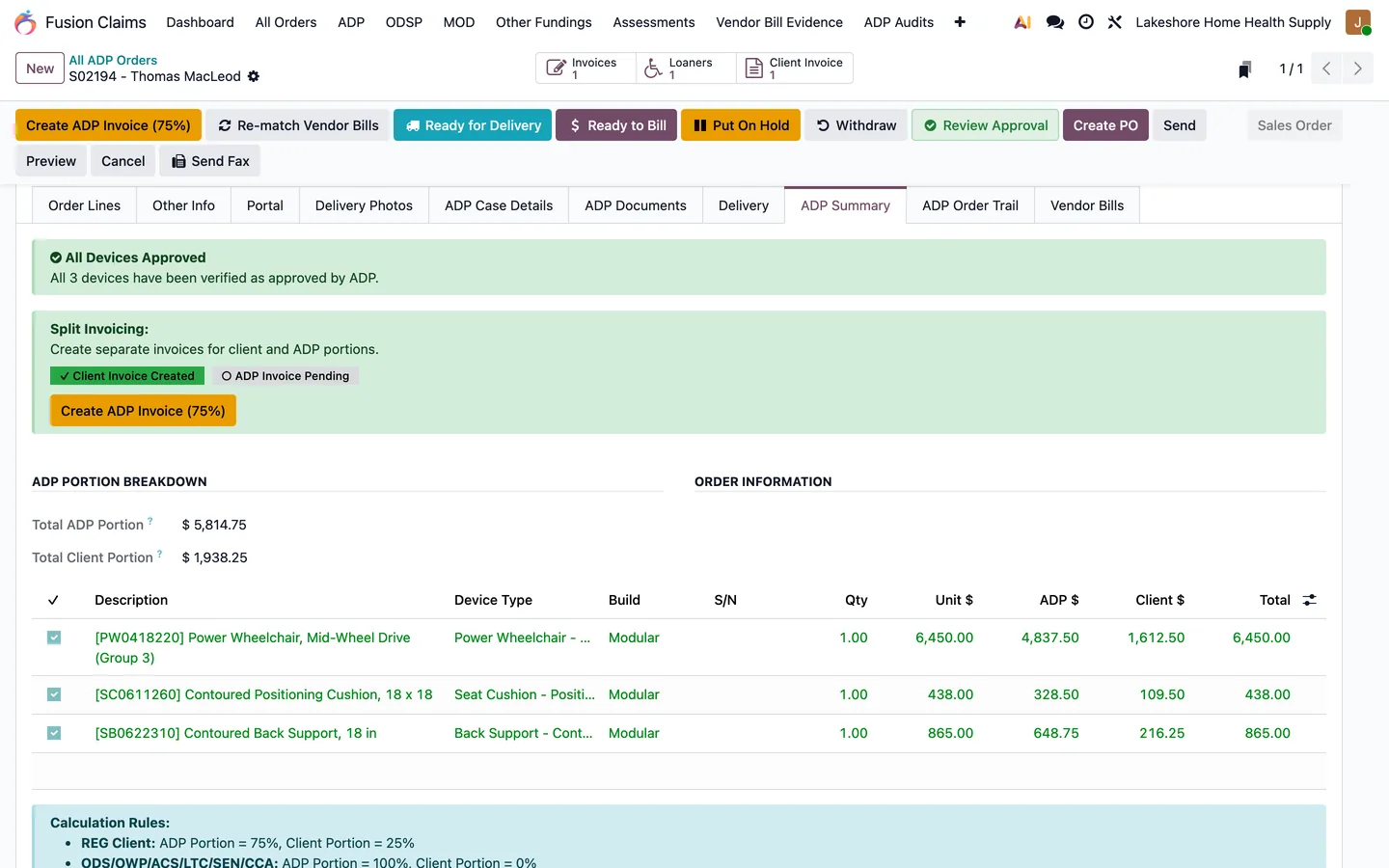Image resolution: width=1389 pixels, height=868 pixels.
Task: Go to previous record arrow
Action: [1326, 68]
